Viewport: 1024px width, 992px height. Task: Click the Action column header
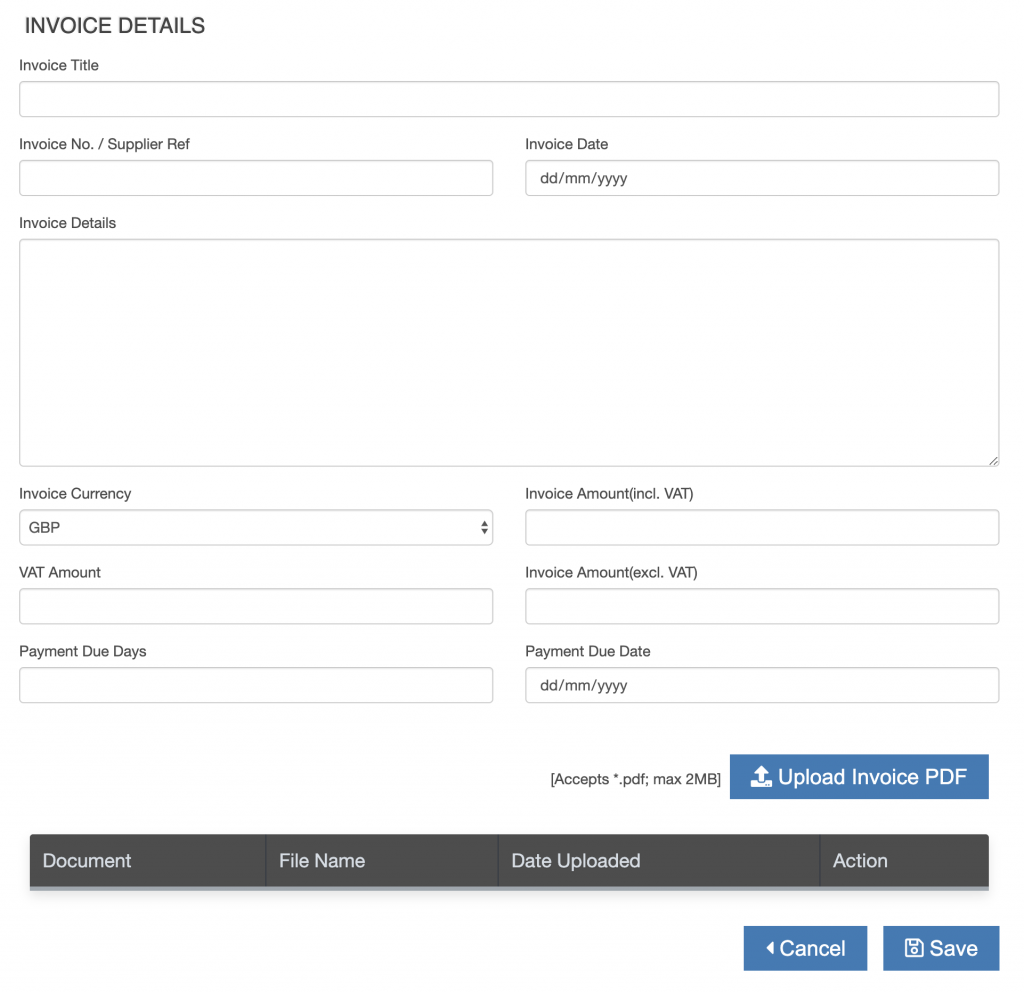pyautogui.click(x=904, y=861)
